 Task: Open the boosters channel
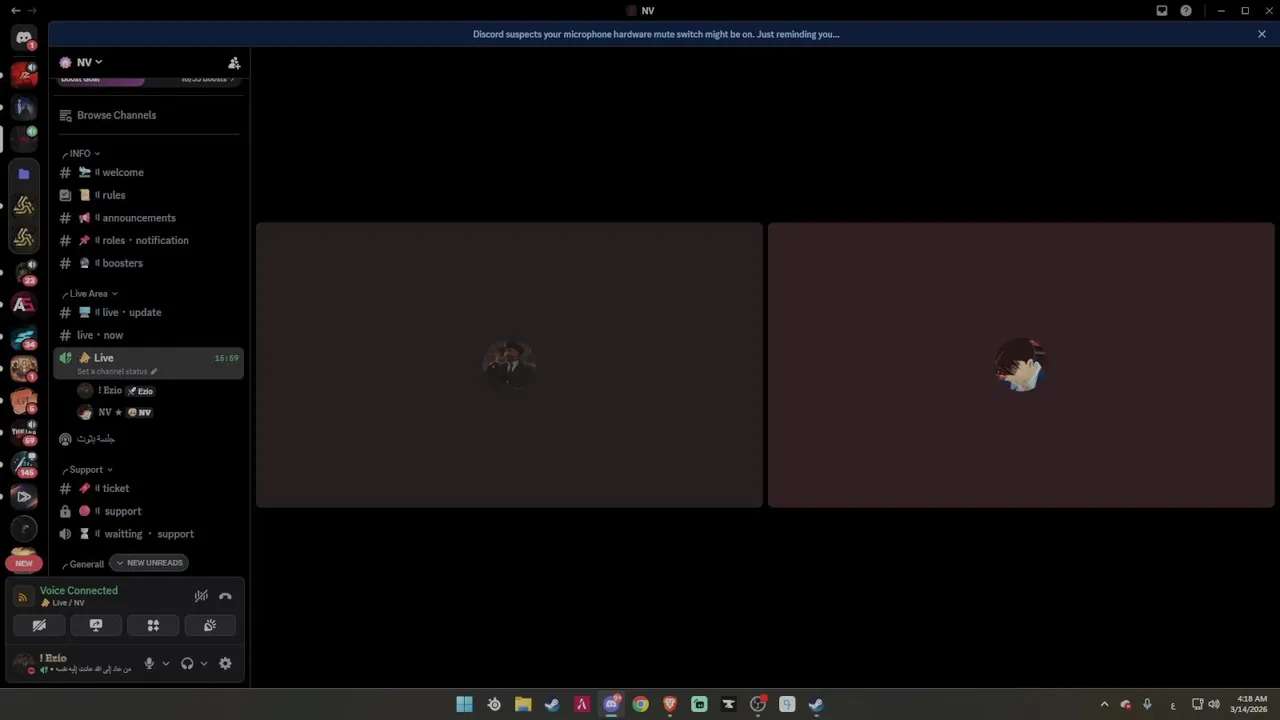point(148,263)
